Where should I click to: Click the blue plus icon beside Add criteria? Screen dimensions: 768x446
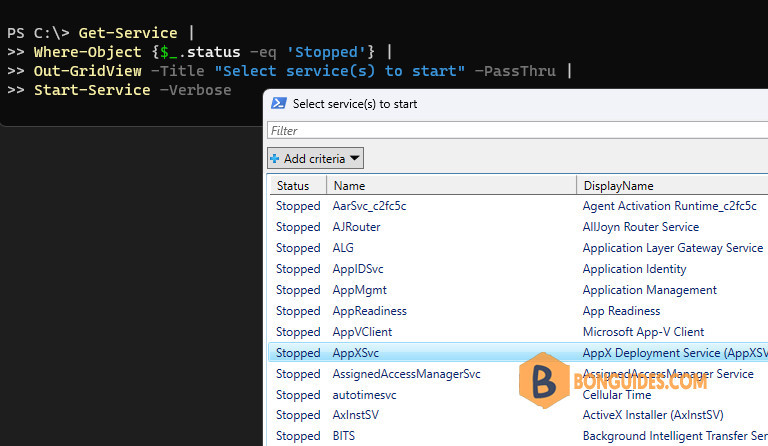click(x=275, y=159)
